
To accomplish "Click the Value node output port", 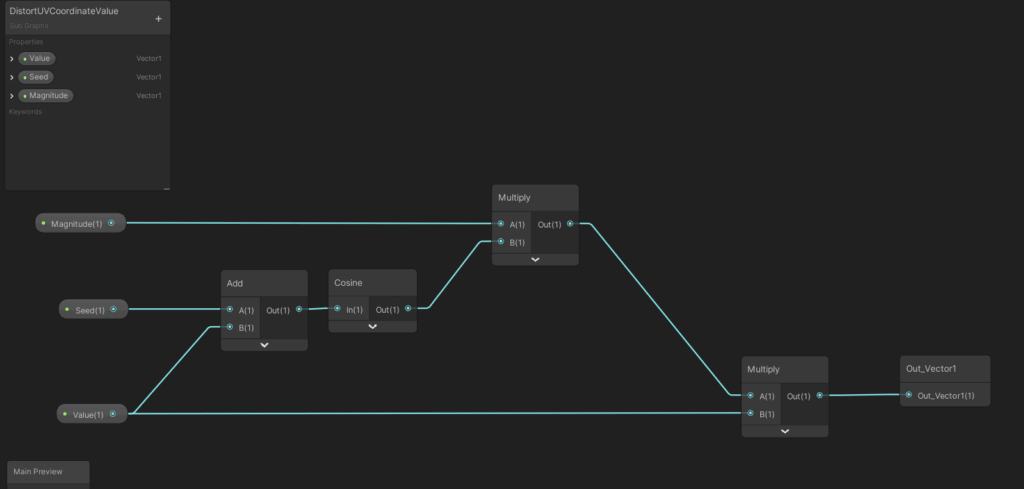I will coord(113,414).
